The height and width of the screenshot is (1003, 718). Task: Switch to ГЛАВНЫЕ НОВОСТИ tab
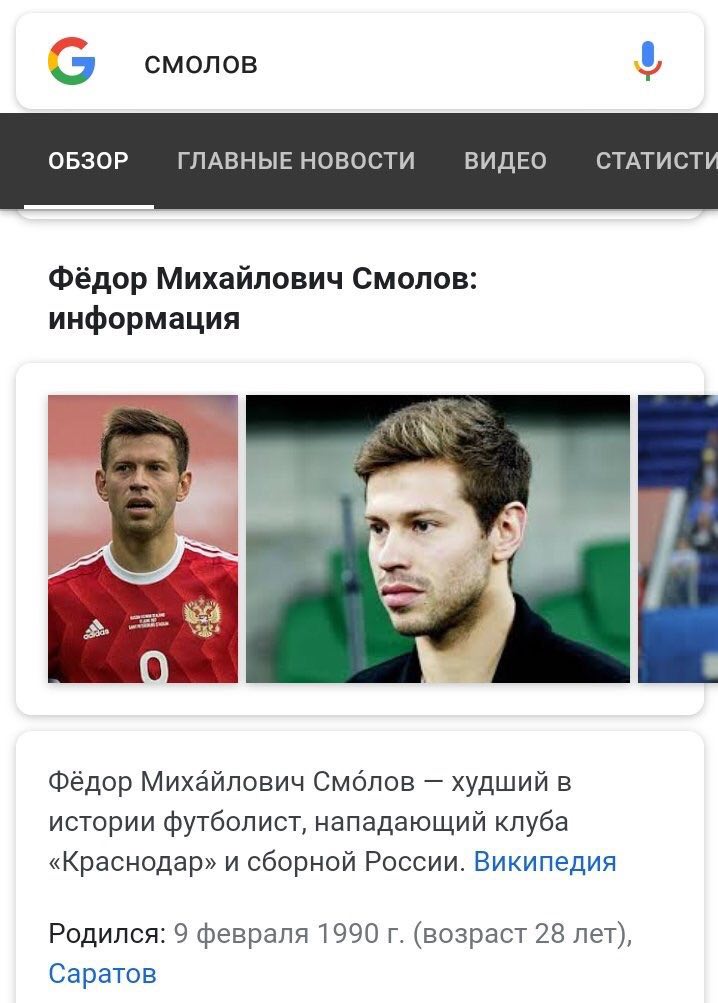(296, 161)
